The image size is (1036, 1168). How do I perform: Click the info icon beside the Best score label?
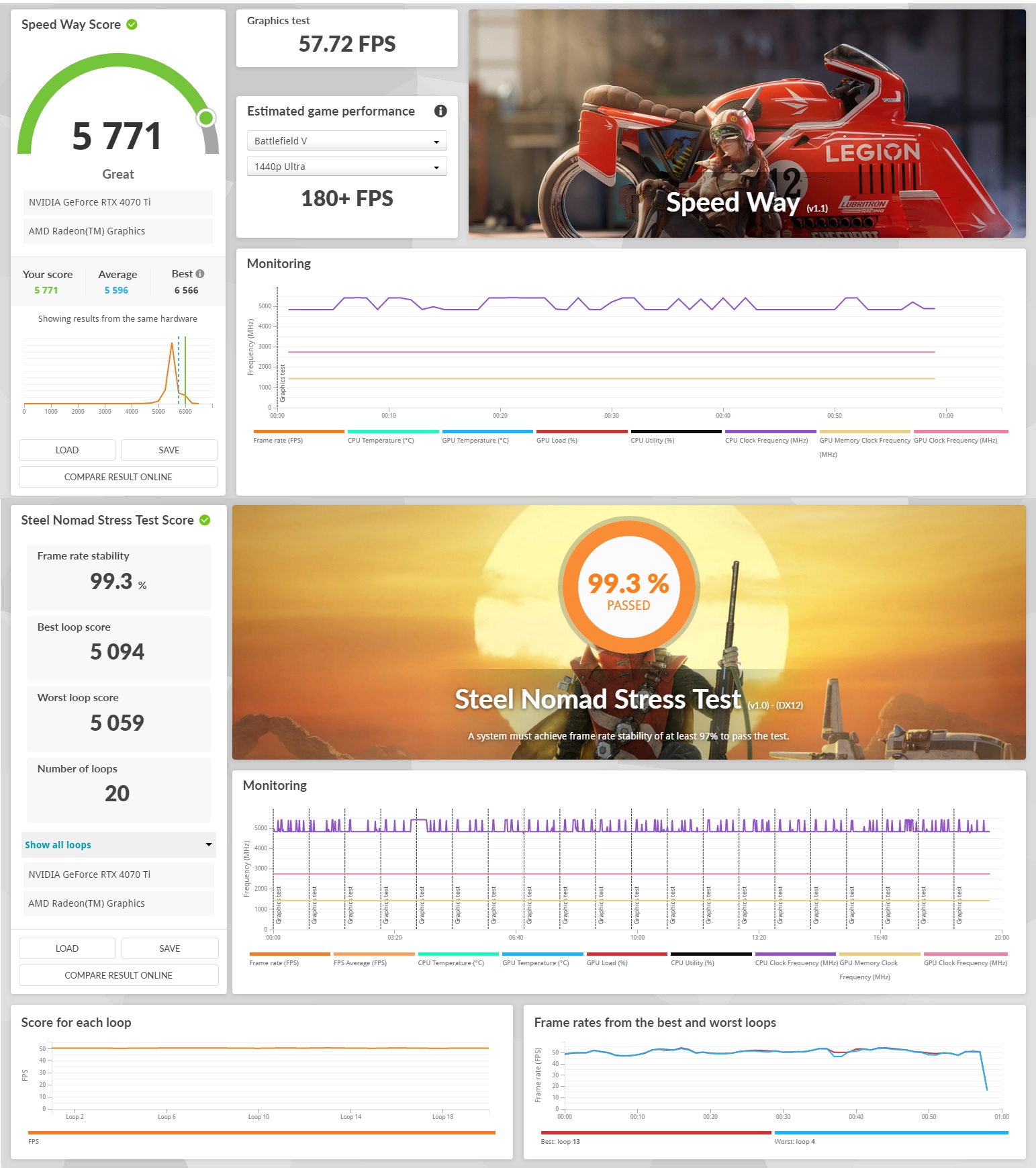point(200,273)
